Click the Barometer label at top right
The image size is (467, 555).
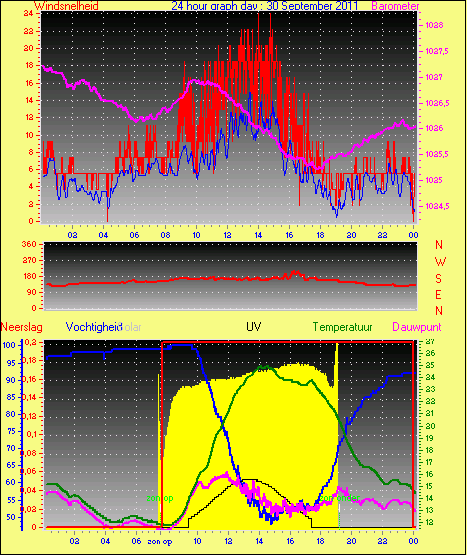point(395,6)
